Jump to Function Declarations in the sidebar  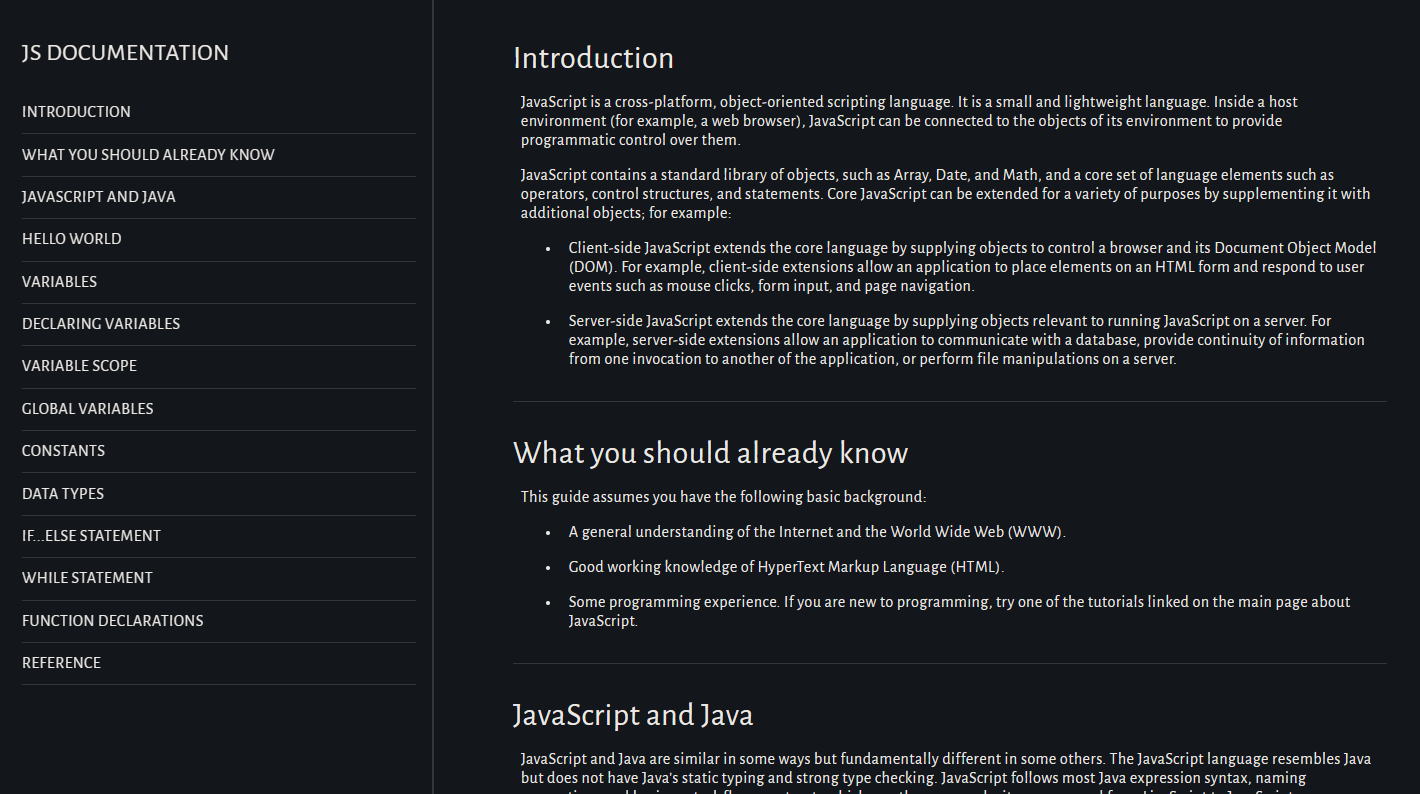coord(113,621)
